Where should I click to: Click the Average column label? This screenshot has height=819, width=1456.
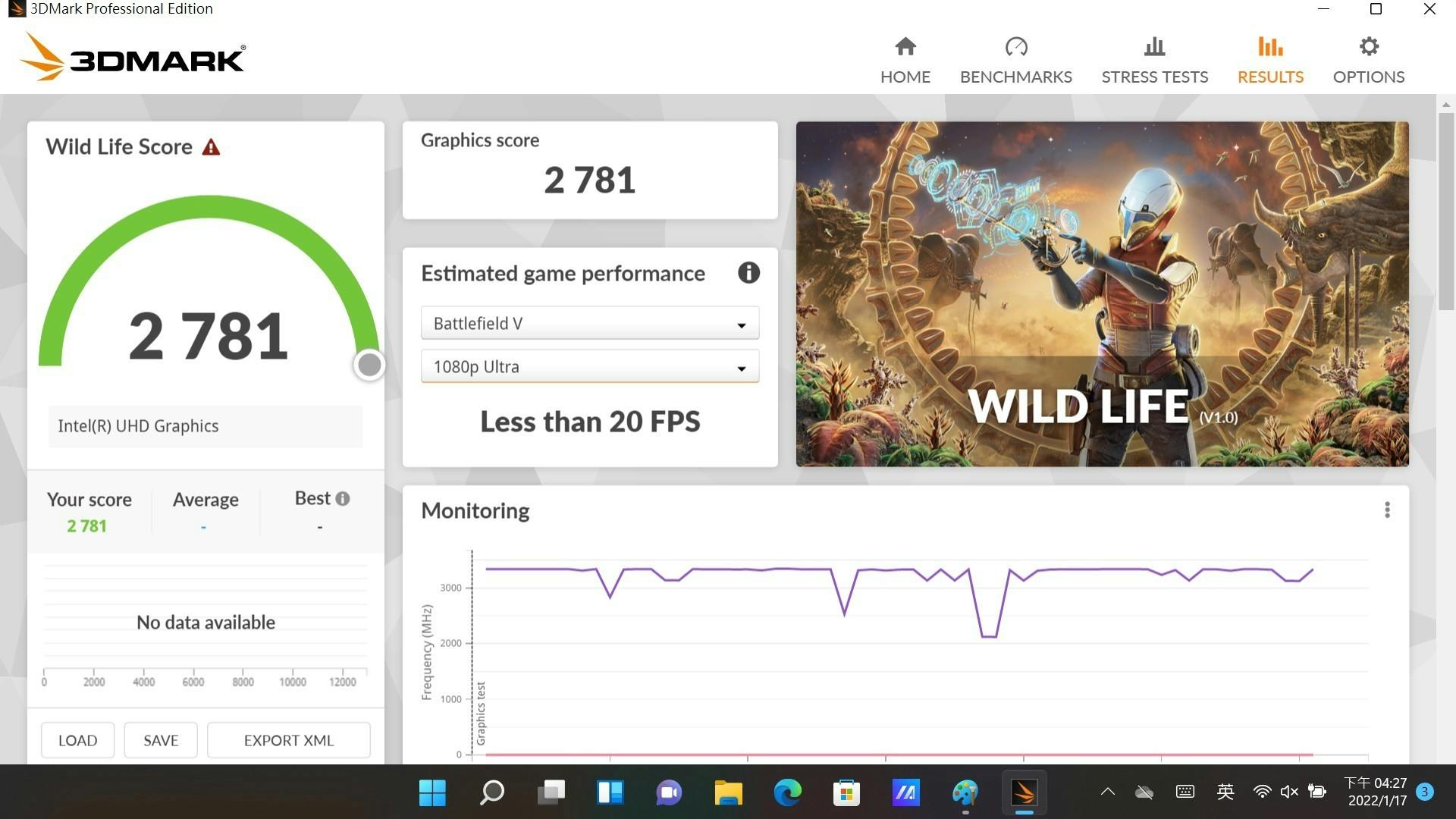(206, 500)
